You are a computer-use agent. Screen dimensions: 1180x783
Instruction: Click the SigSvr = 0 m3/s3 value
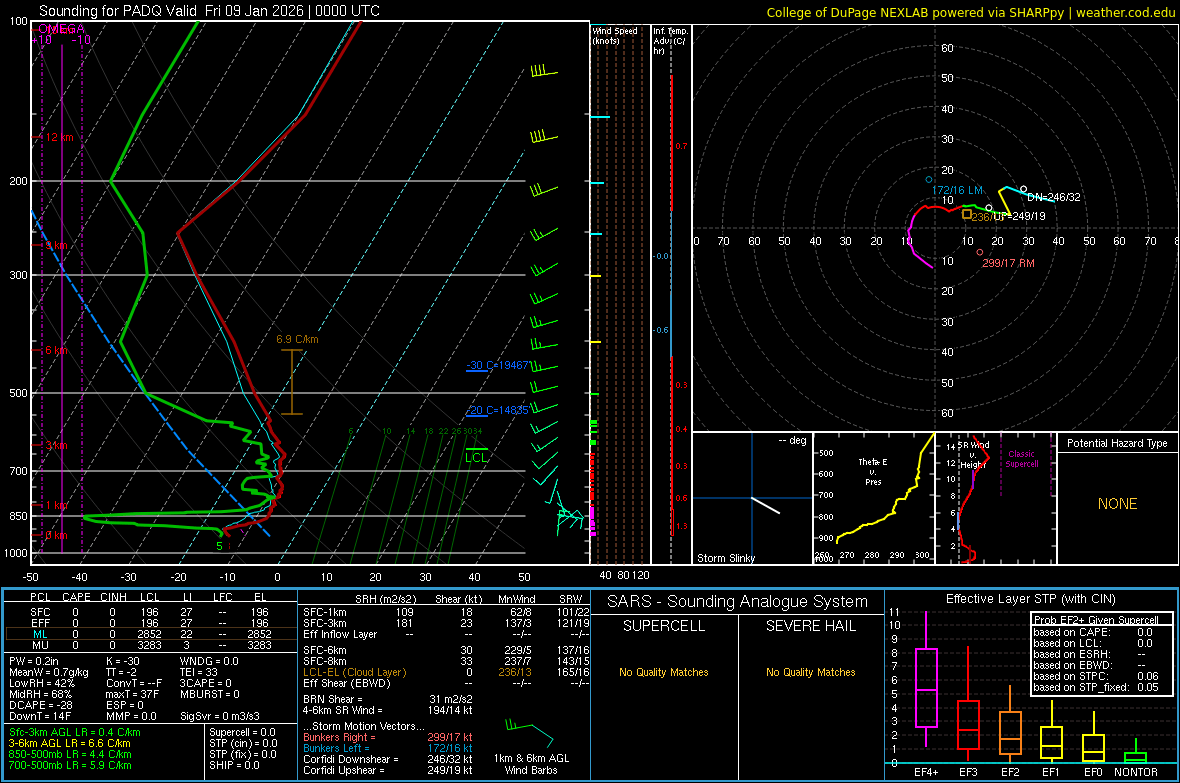click(220, 716)
